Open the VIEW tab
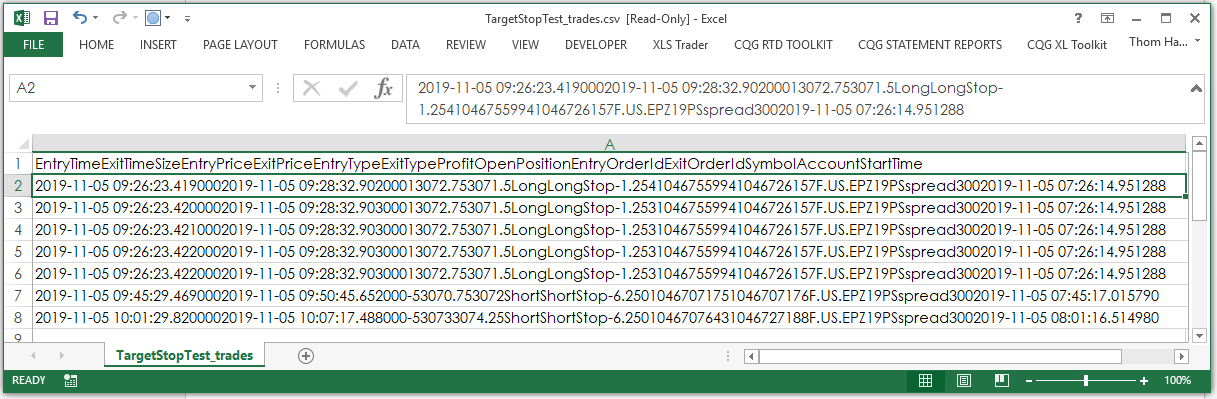This screenshot has width=1217, height=399. point(525,44)
